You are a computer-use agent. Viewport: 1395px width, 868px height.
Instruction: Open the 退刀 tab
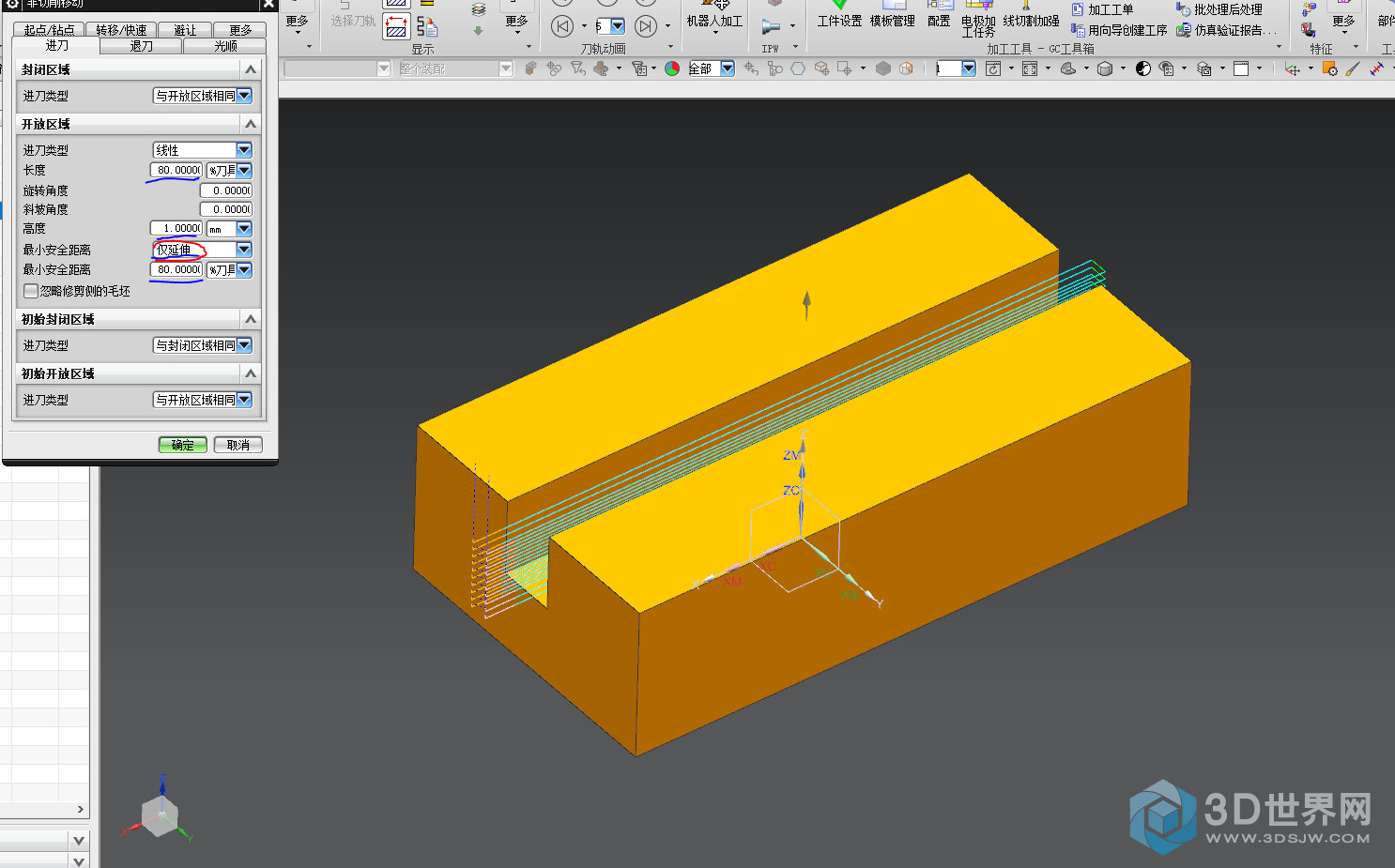coord(142,45)
